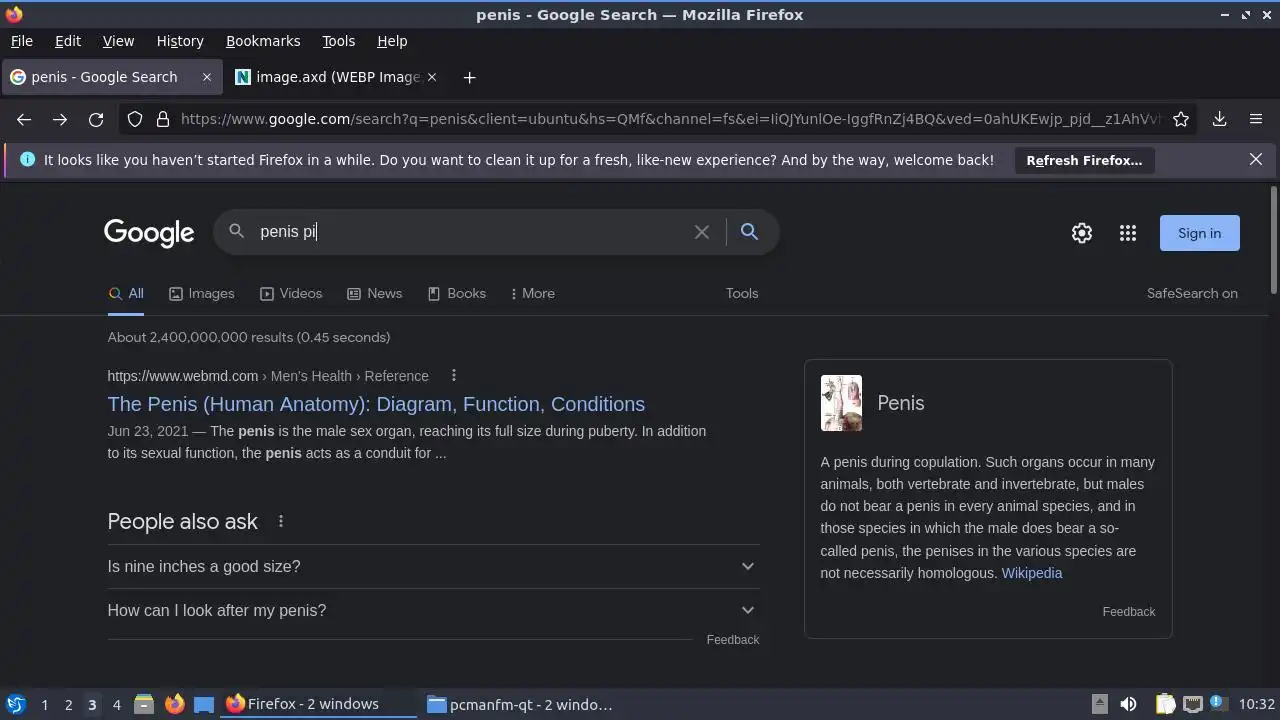
Task: Open the system application menu in the taskbar
Action: click(15, 704)
